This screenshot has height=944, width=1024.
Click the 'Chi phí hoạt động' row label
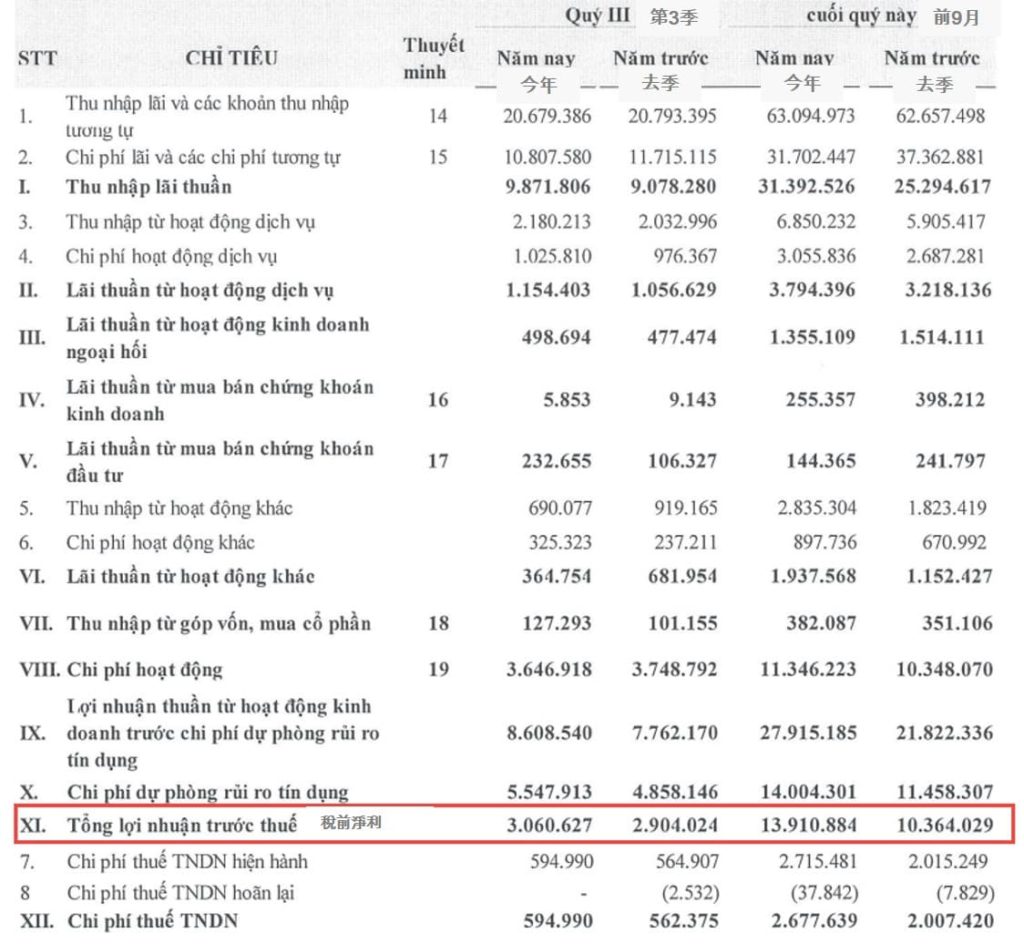point(145,670)
